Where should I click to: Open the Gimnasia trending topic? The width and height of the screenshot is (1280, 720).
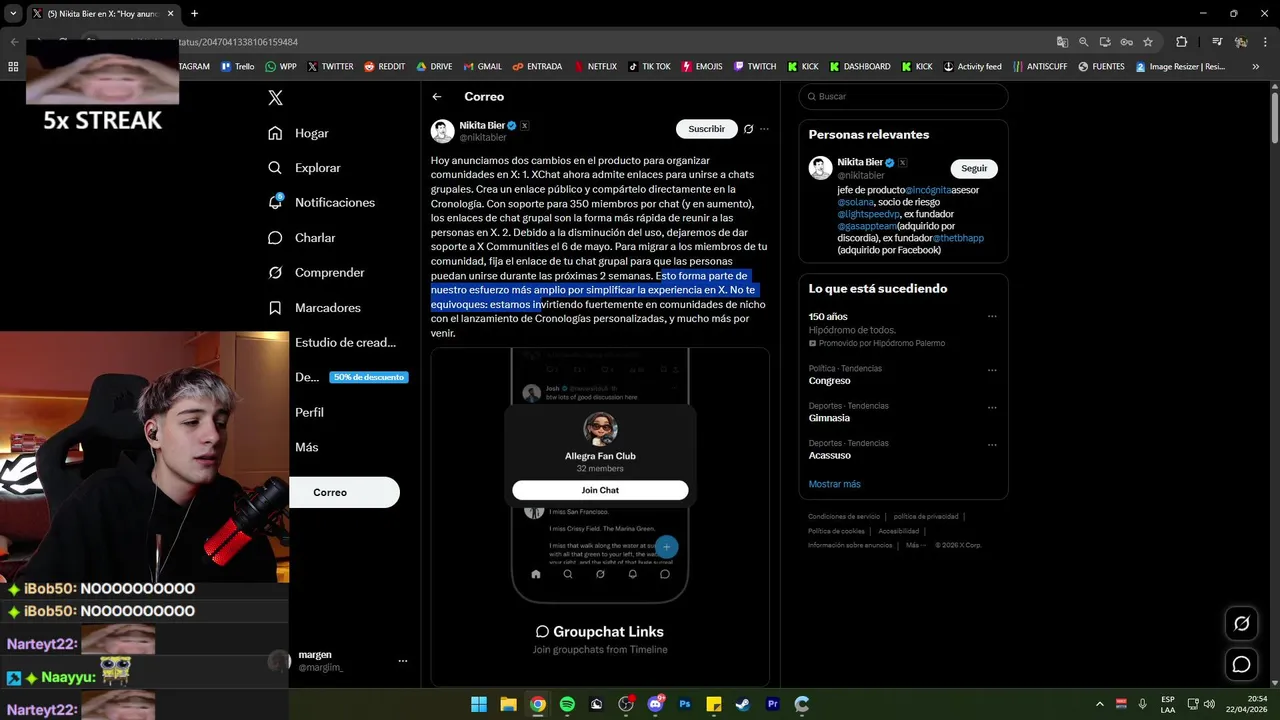[x=829, y=418]
